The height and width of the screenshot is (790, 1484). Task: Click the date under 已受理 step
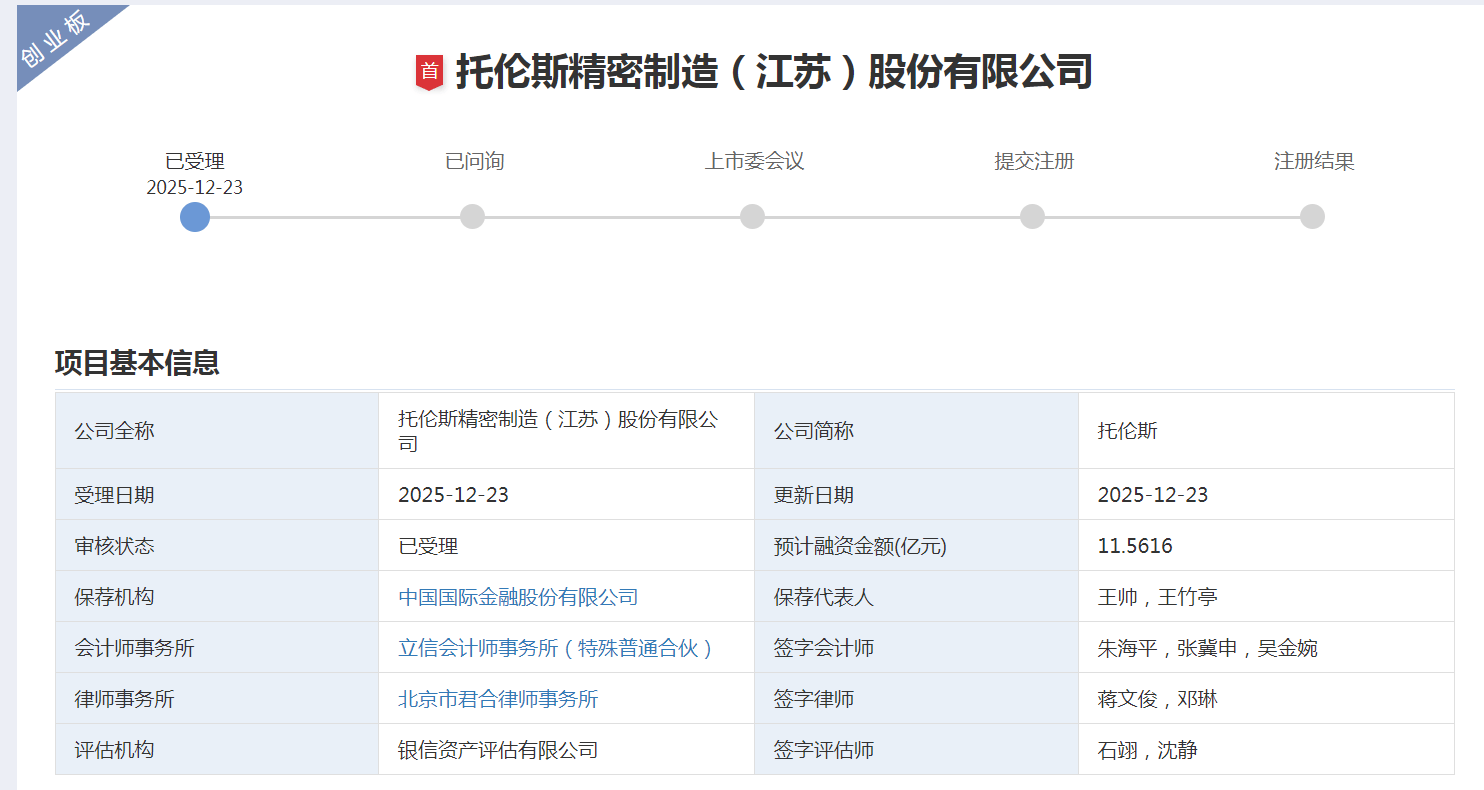[195, 188]
